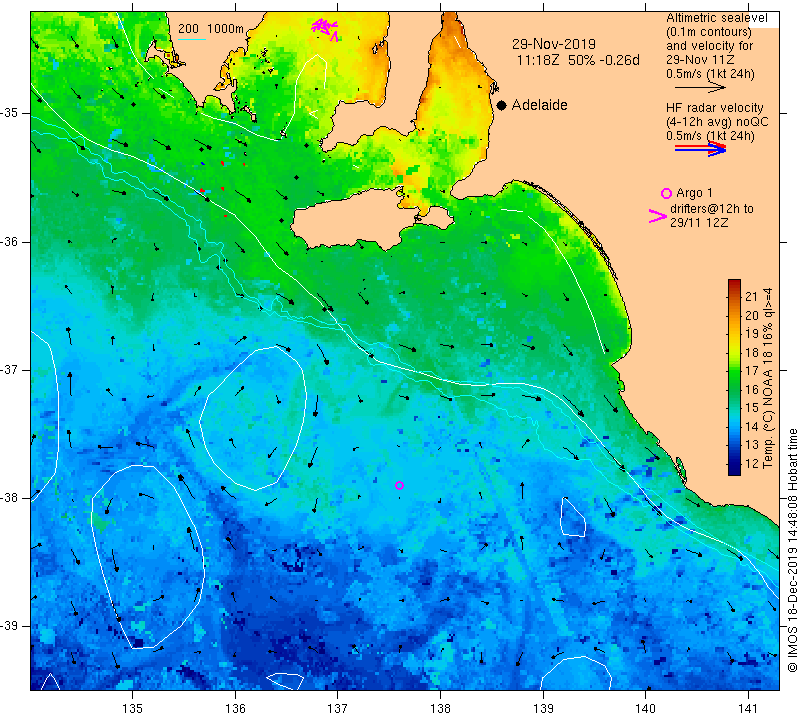Click the 136 longitude axis label
The width and height of the screenshot is (800, 720).
235,708
